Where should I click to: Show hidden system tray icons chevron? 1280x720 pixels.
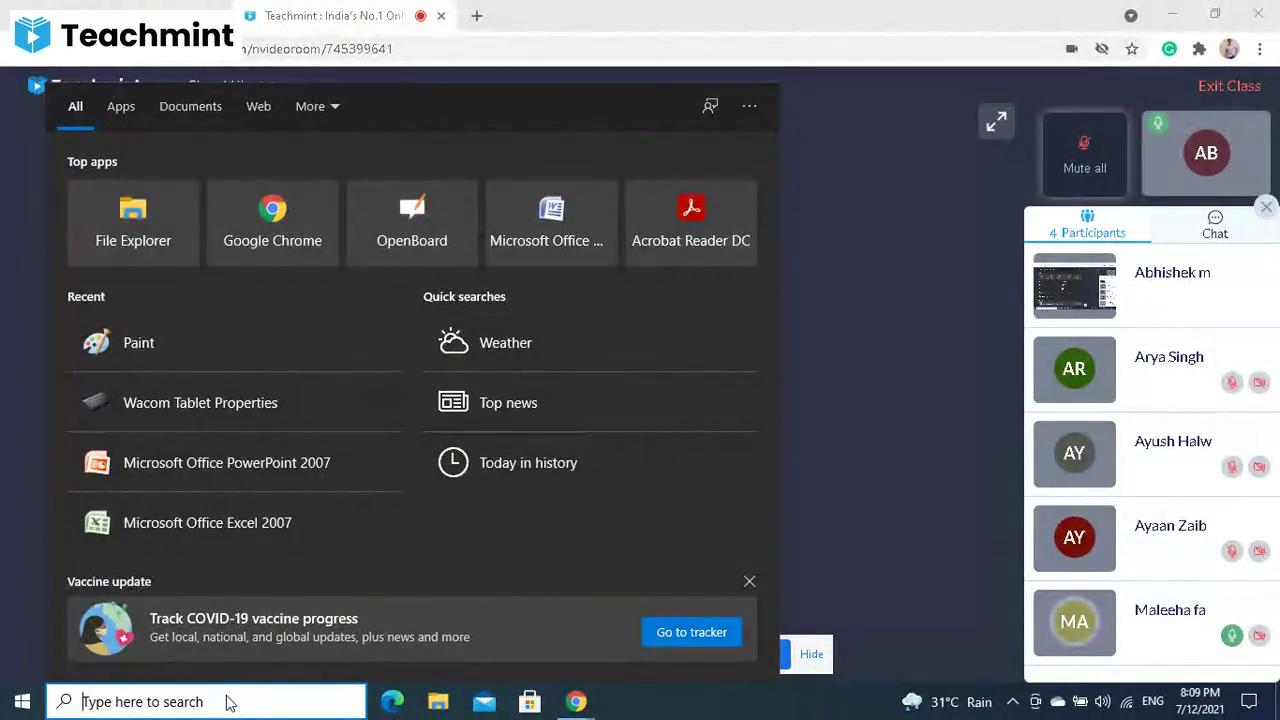click(x=1012, y=701)
